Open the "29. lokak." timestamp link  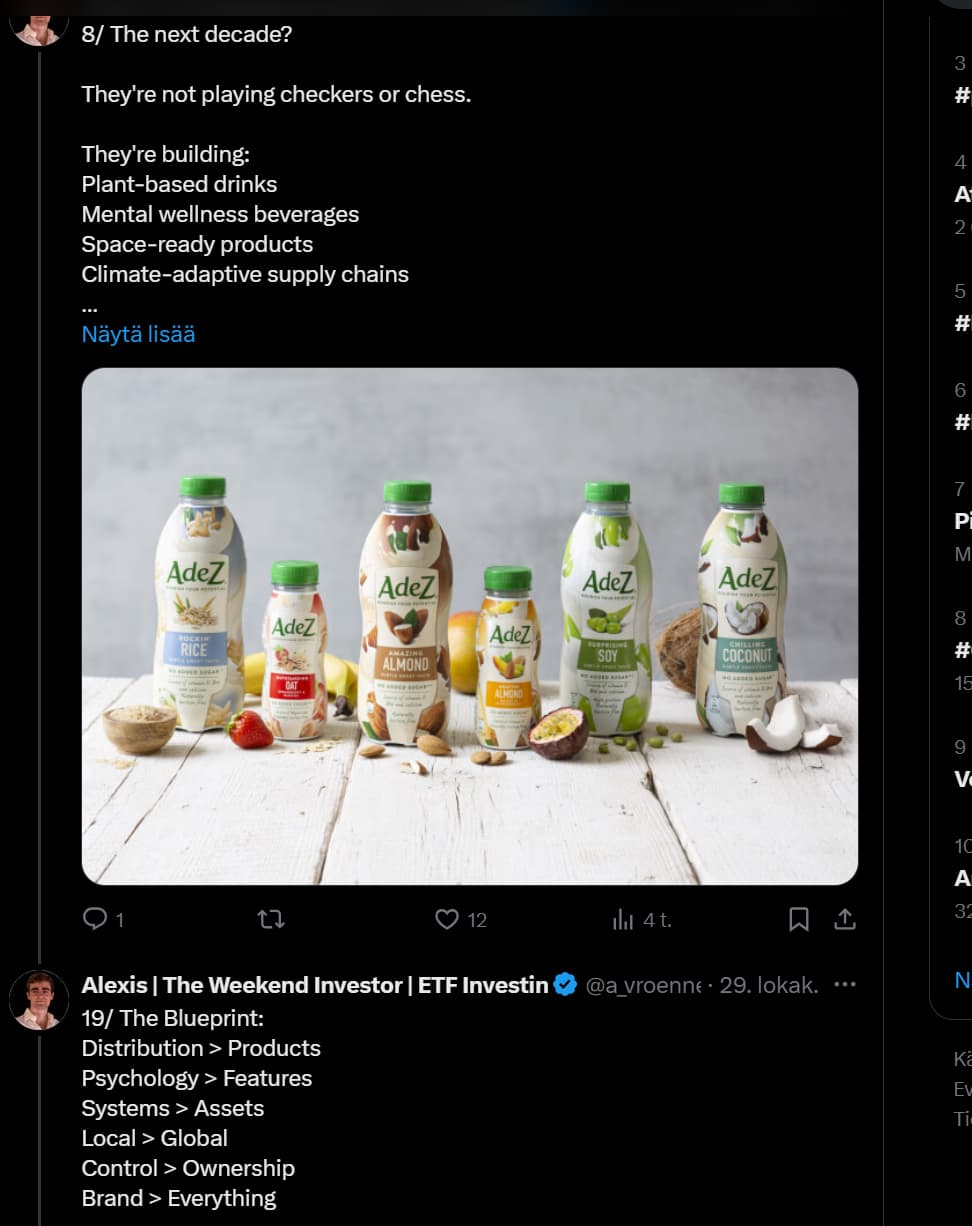pyautogui.click(x=768, y=985)
